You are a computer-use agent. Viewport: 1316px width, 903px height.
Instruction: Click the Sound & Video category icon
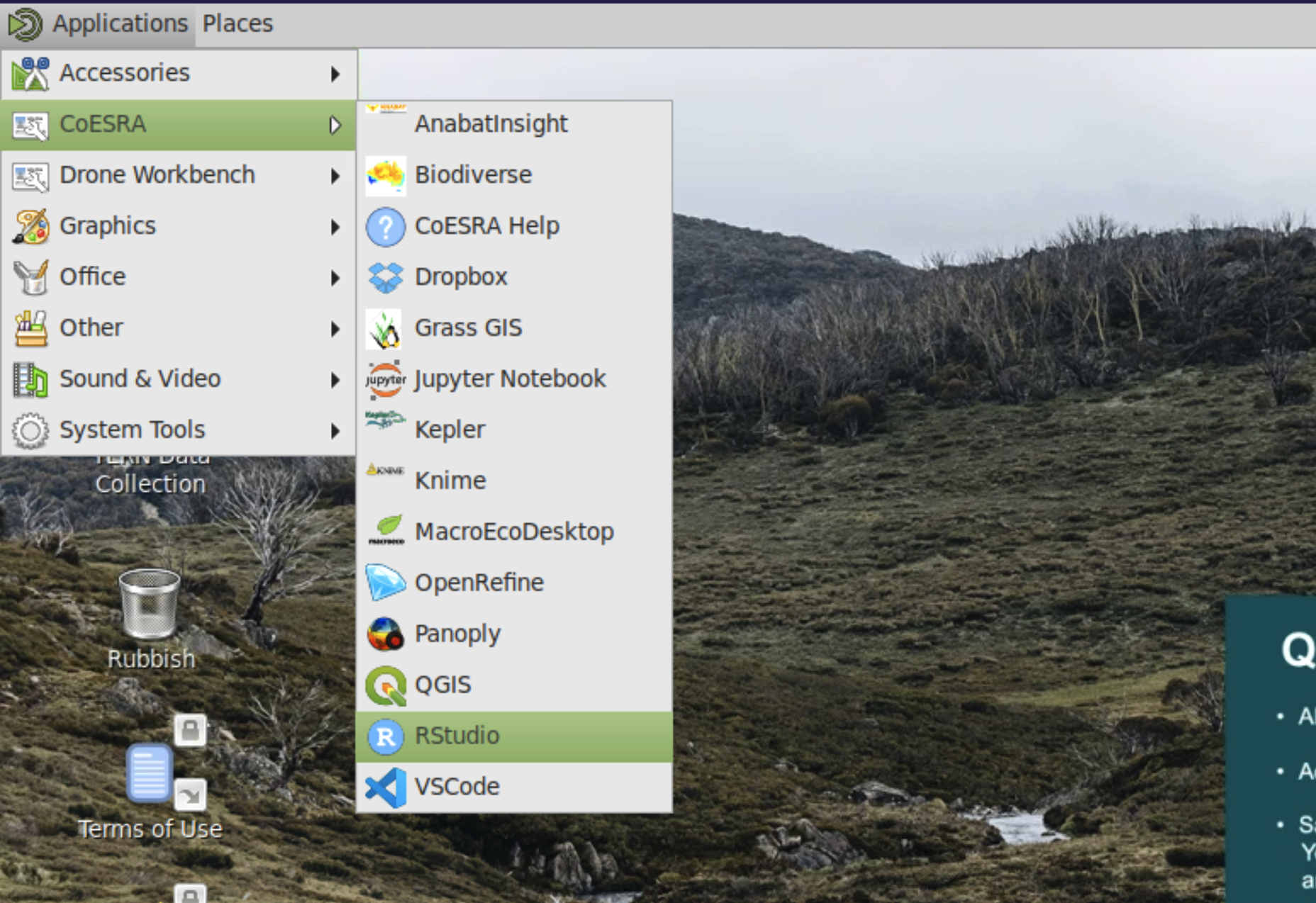[x=30, y=379]
